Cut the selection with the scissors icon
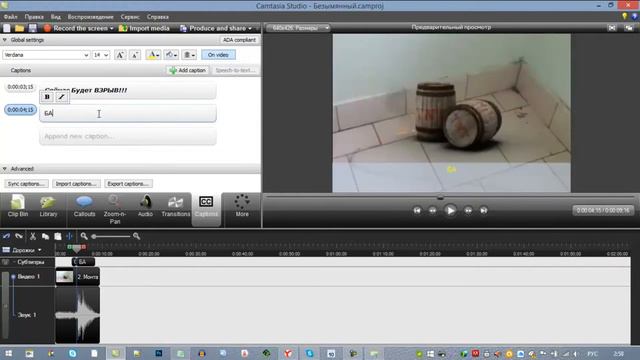 click(x=33, y=236)
